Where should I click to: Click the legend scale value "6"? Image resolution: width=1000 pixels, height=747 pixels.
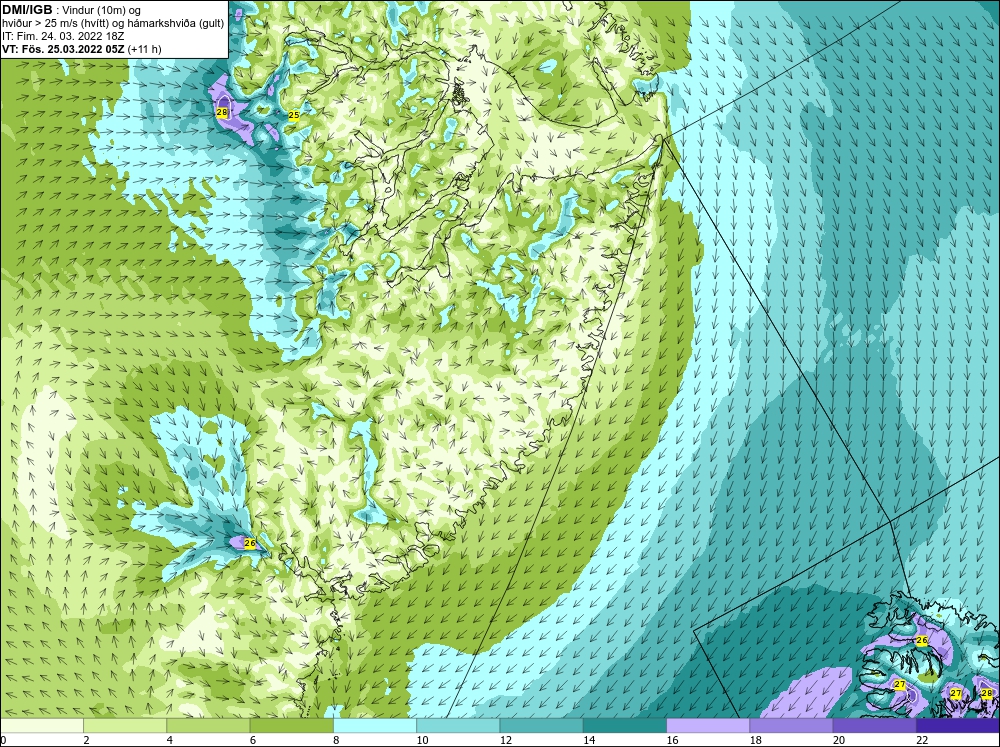click(x=253, y=740)
